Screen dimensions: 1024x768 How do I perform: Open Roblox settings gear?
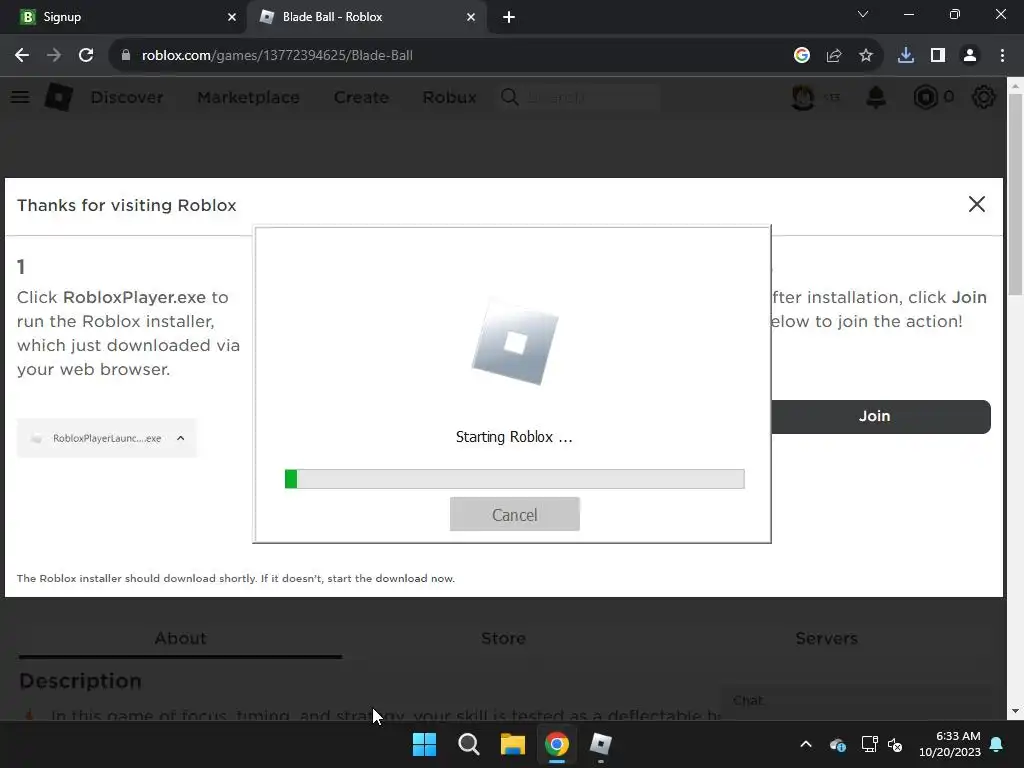tap(984, 97)
